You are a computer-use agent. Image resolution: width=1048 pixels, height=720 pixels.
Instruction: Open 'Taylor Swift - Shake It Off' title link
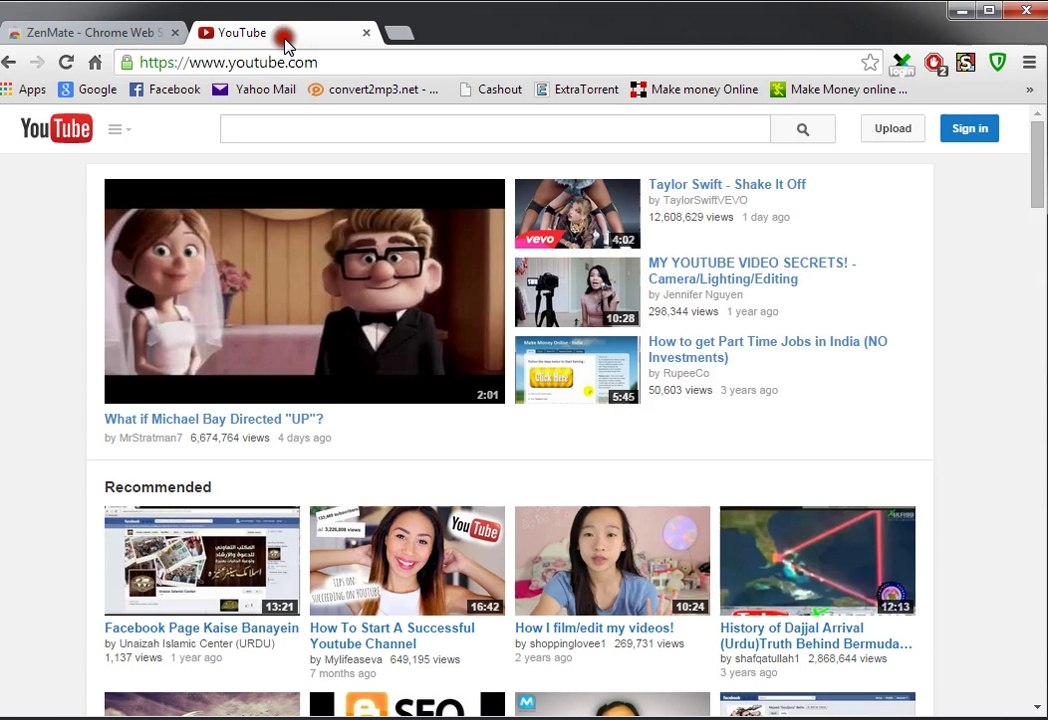coord(727,185)
